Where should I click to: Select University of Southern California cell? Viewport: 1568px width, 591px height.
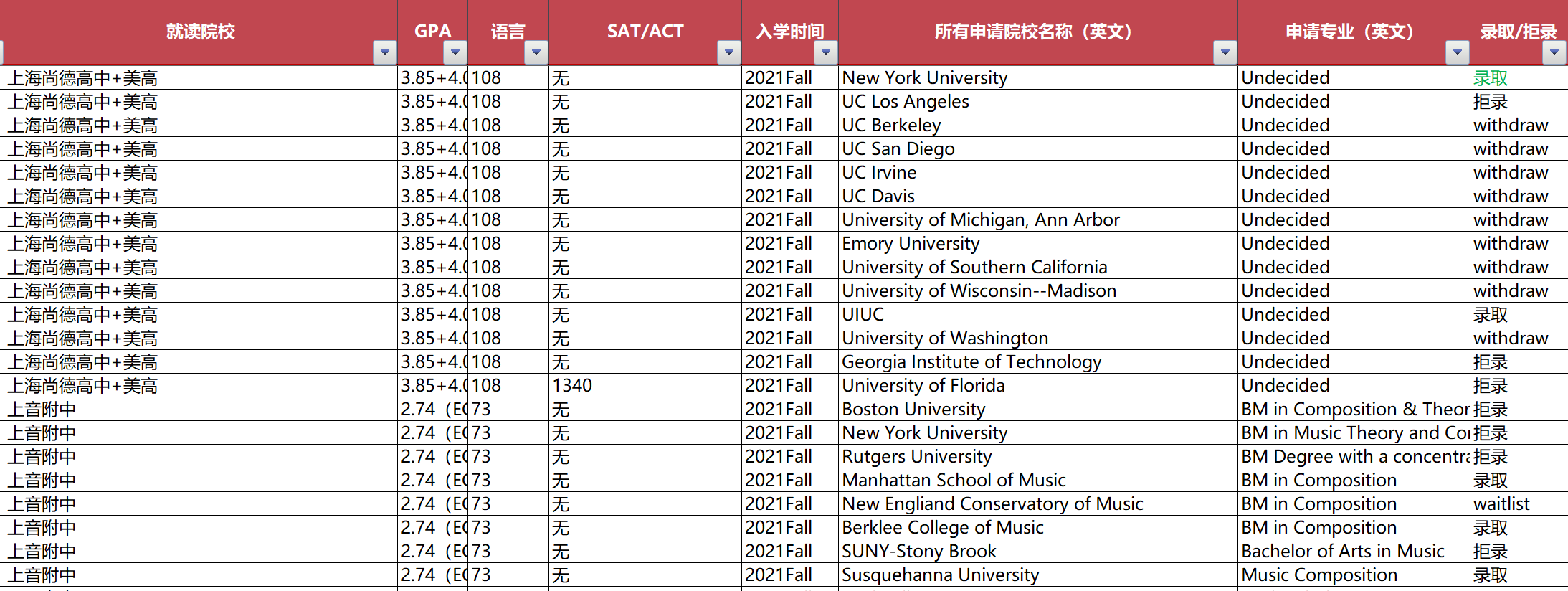[1038, 268]
